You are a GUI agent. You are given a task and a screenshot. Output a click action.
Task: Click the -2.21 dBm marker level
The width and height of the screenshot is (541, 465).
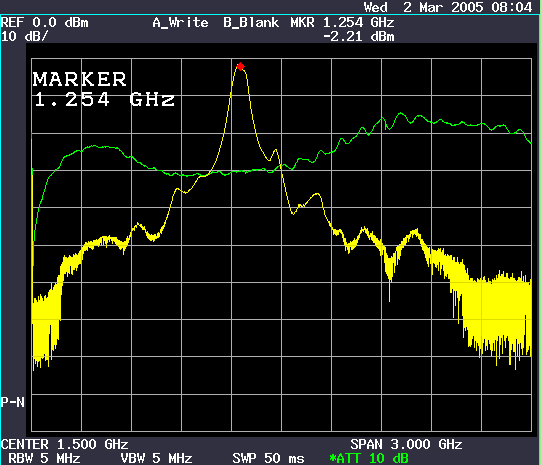tap(359, 37)
